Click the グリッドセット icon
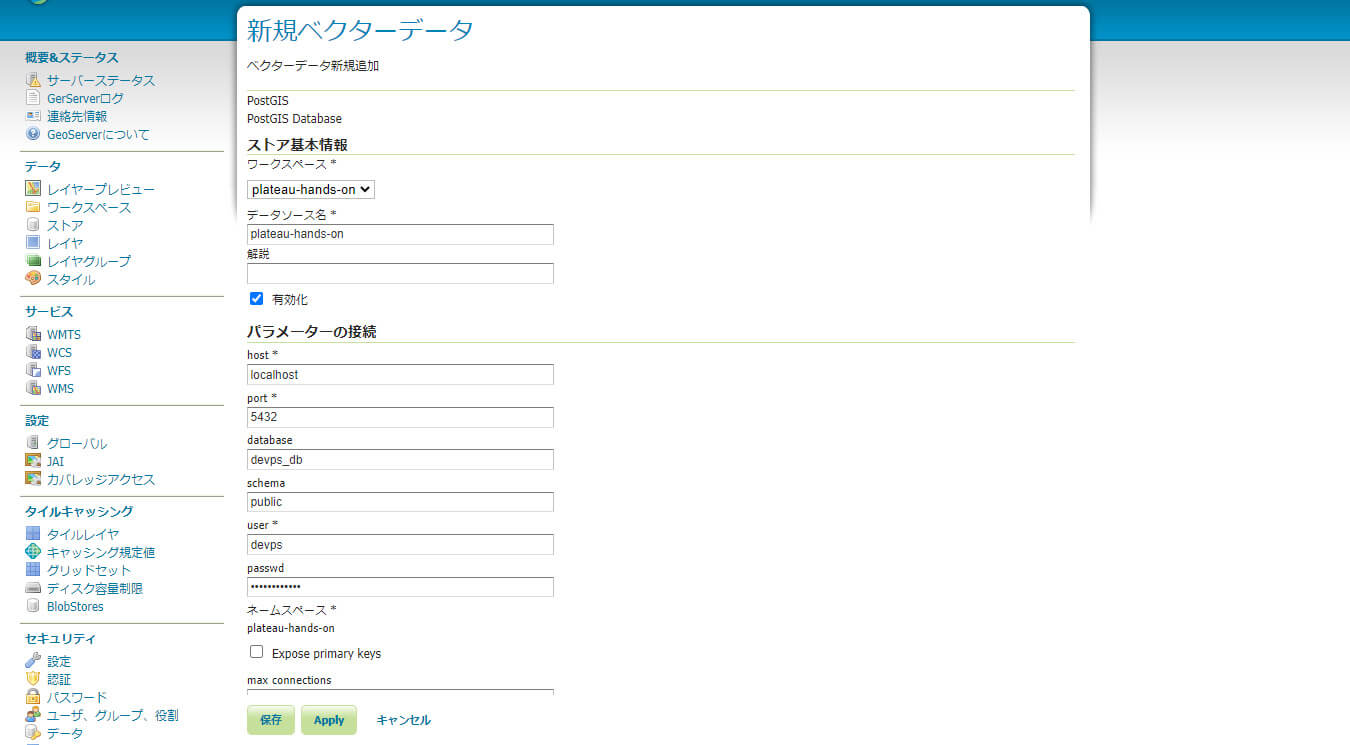Image resolution: width=1350 pixels, height=745 pixels. click(33, 570)
